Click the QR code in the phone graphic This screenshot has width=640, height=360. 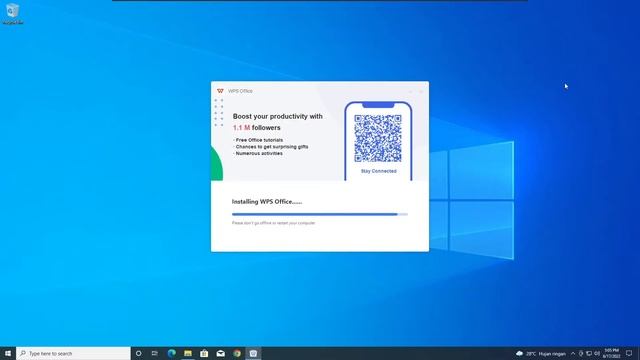tap(378, 138)
